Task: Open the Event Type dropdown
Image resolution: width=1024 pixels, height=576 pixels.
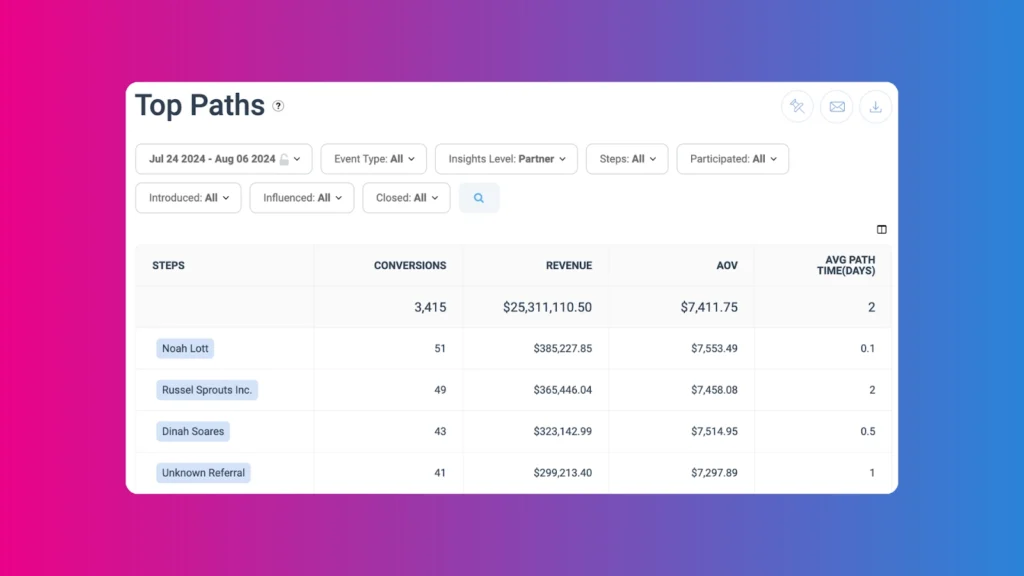Action: (x=373, y=158)
